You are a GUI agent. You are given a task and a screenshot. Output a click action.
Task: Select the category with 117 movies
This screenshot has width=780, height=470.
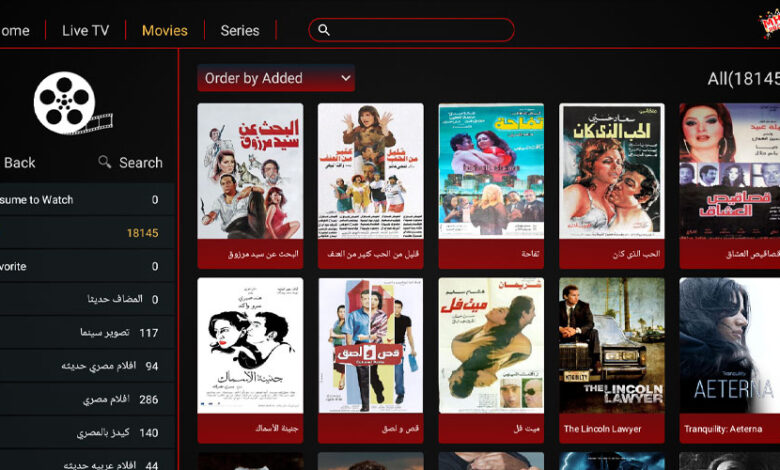tap(87, 333)
